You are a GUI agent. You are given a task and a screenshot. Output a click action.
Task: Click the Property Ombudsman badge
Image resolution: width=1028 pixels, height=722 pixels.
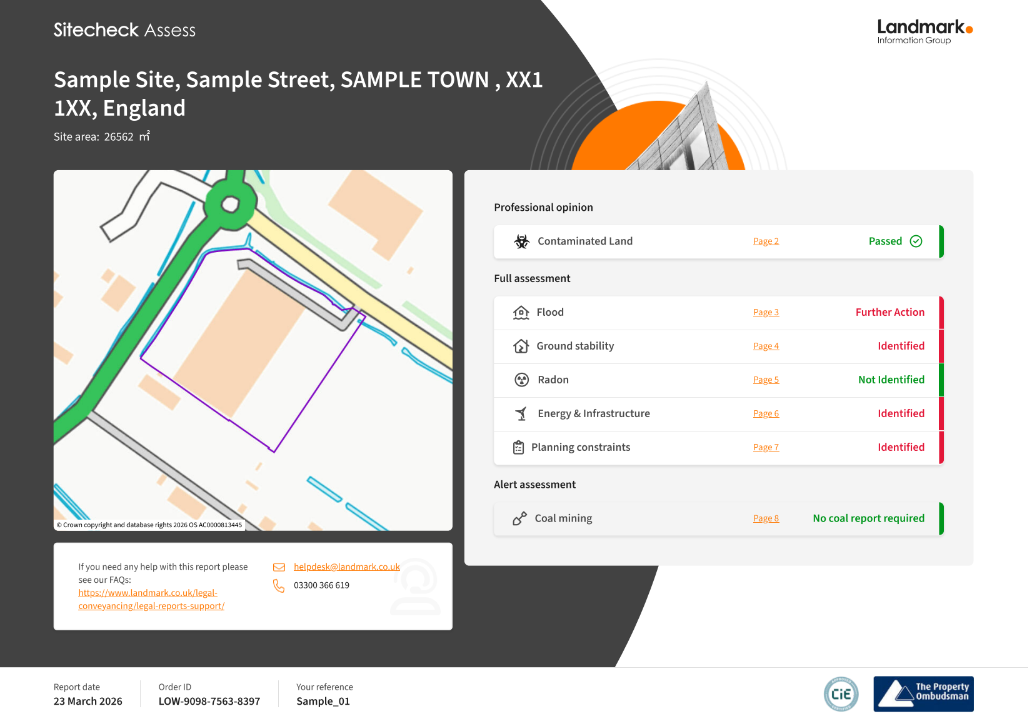[923, 693]
